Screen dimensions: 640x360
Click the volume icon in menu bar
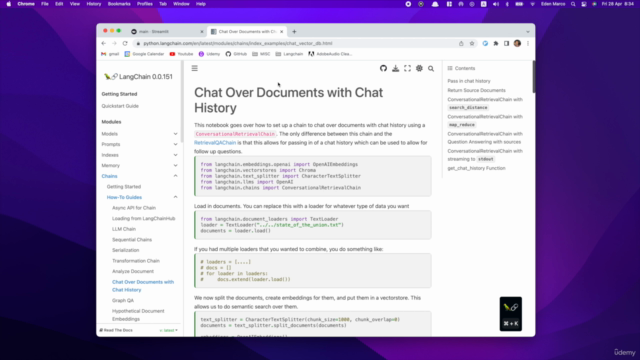pyautogui.click(x=496, y=4)
